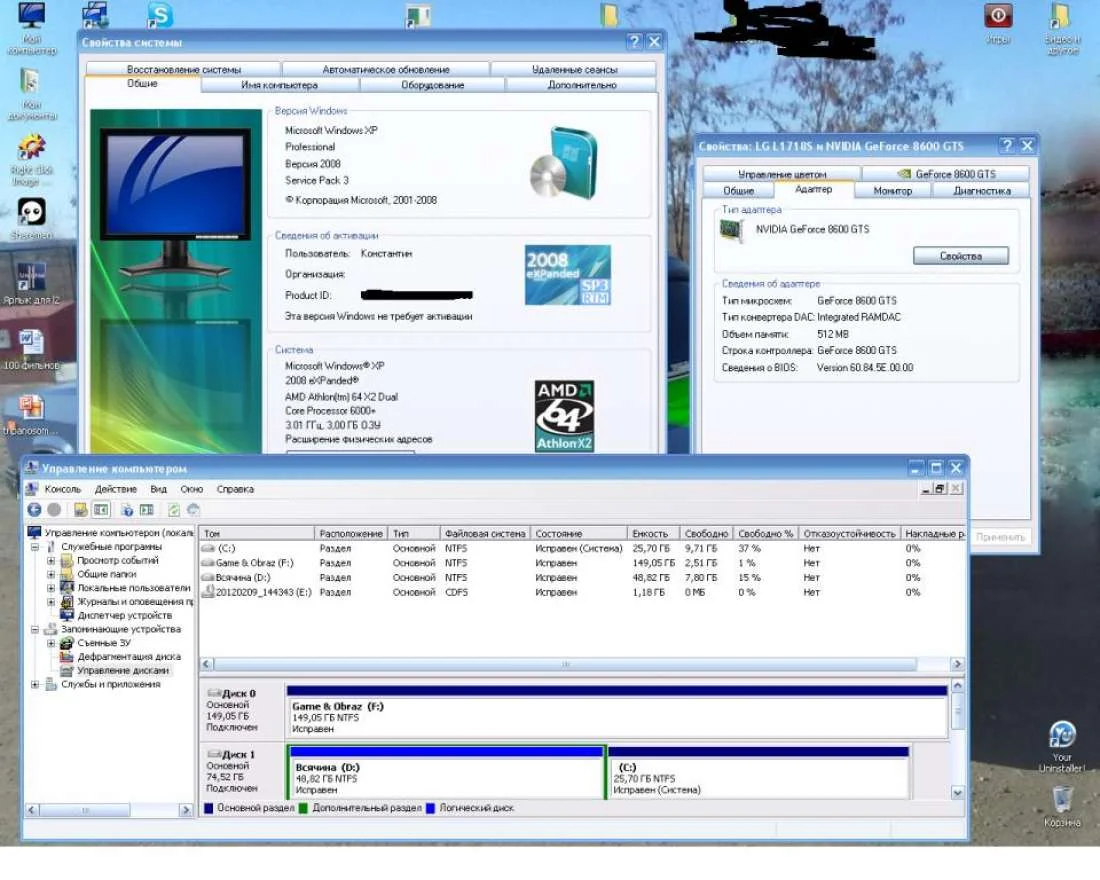This screenshot has height=880, width=1100.
Task: Click the Свойства button for the adapter
Action: 960,256
